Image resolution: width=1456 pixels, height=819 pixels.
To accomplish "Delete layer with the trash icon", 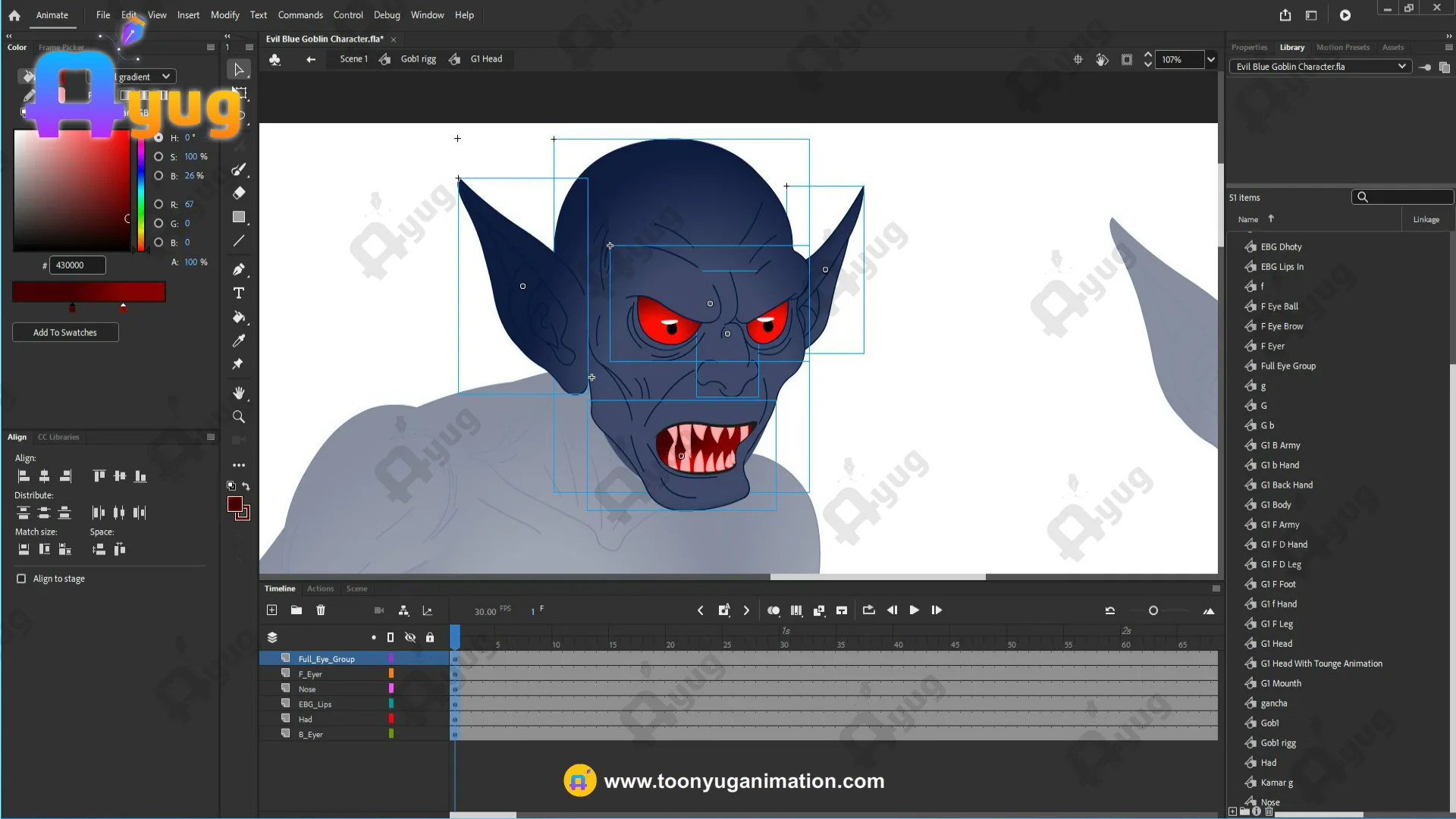I will (321, 610).
